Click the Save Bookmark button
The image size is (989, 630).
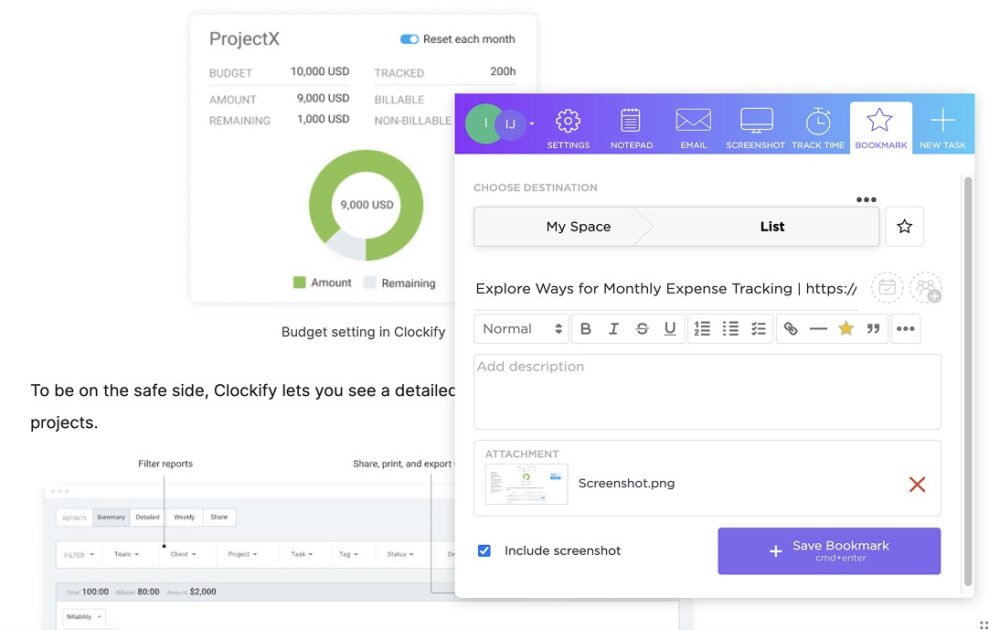click(x=829, y=551)
